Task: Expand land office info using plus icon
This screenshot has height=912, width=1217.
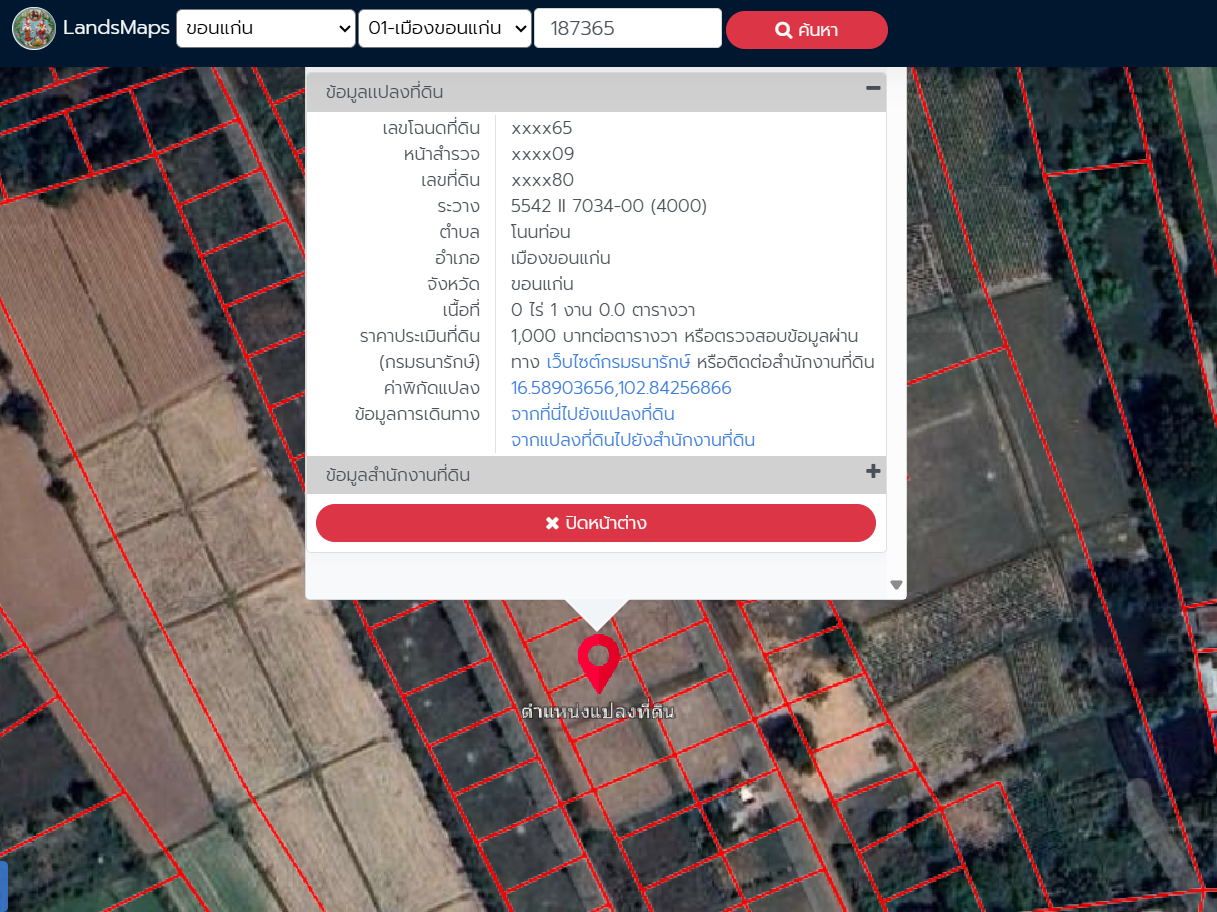Action: 872,472
